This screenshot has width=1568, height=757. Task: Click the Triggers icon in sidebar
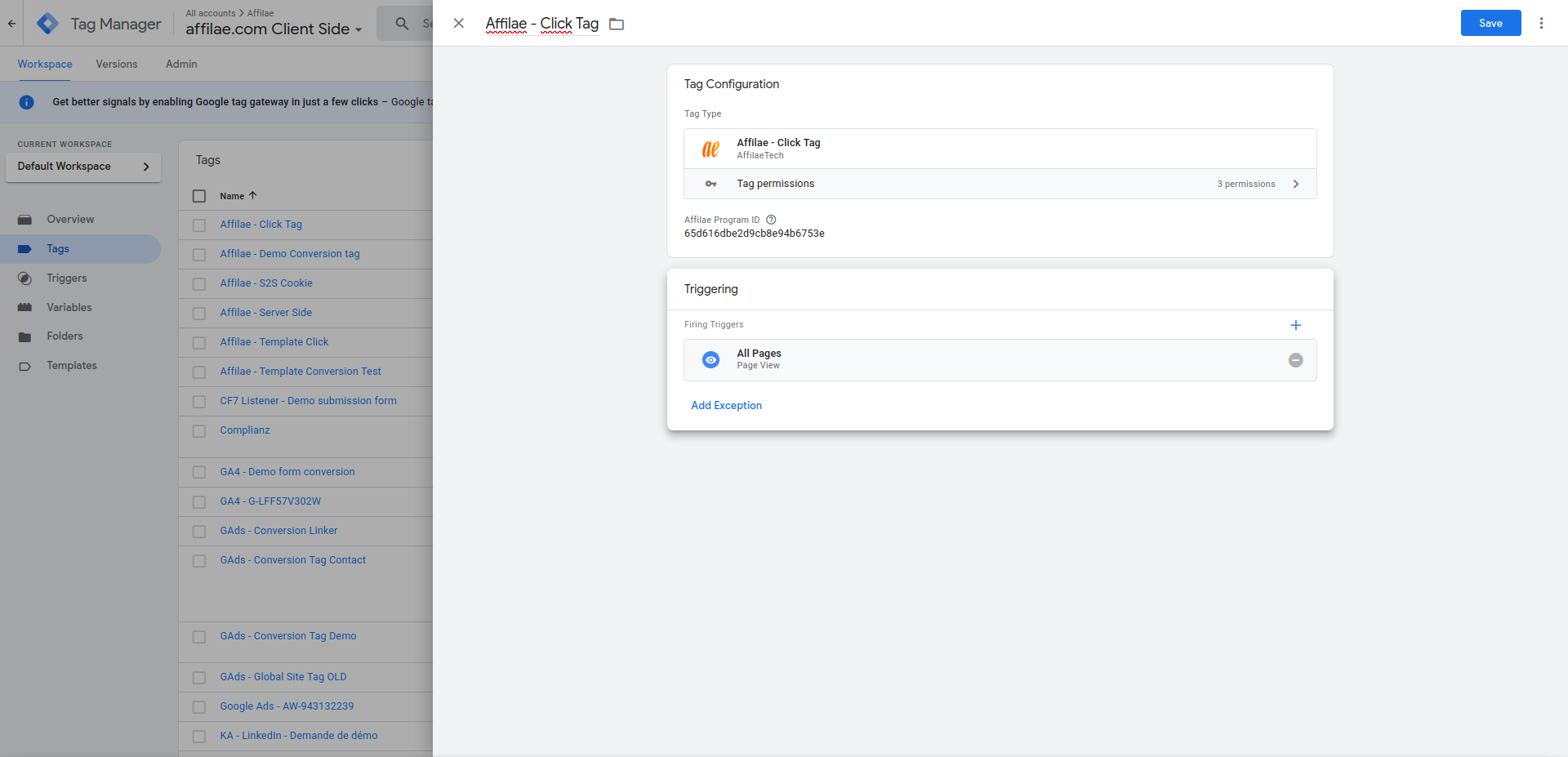[24, 278]
